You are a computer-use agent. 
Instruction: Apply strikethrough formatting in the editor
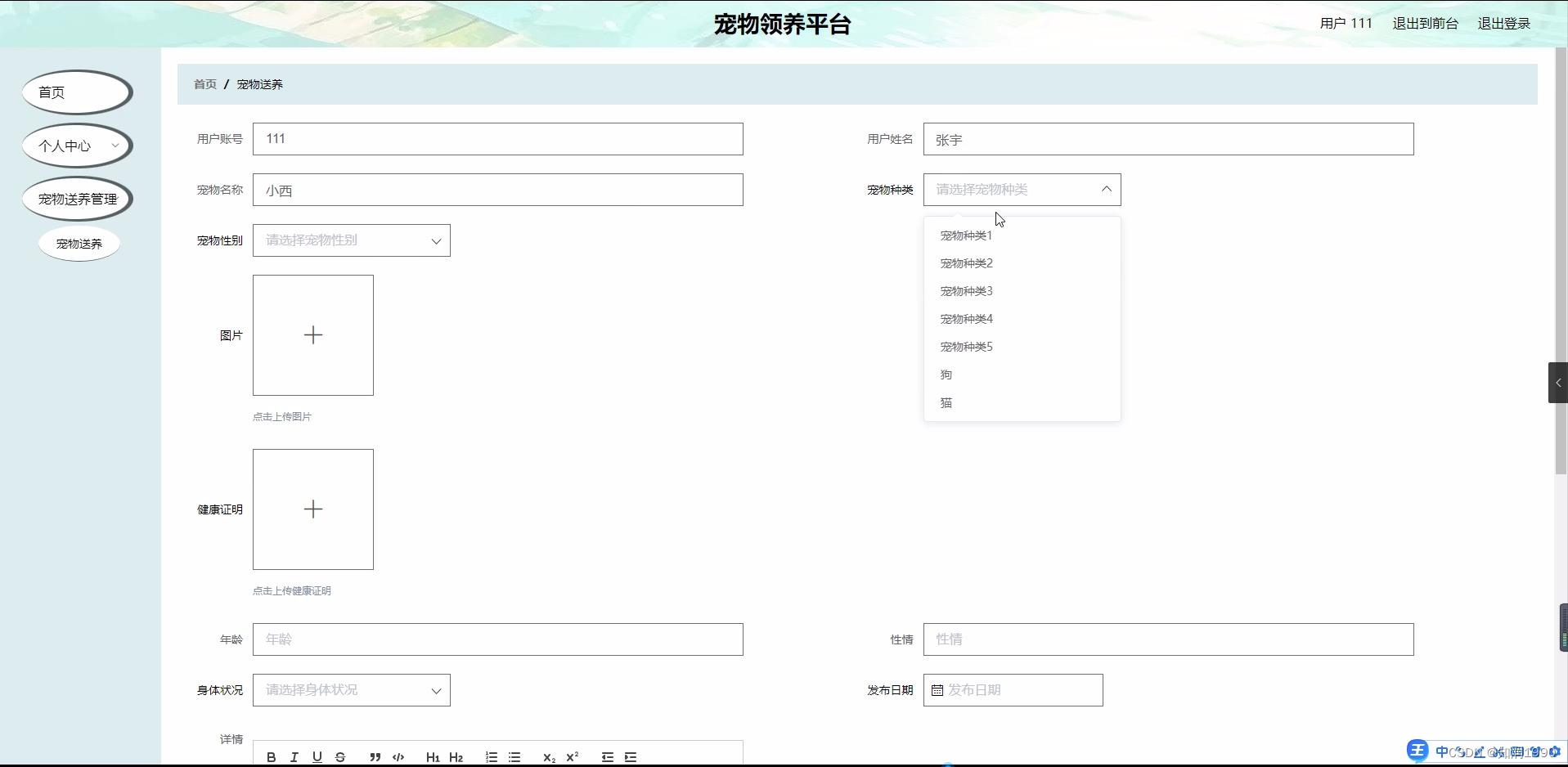339,757
